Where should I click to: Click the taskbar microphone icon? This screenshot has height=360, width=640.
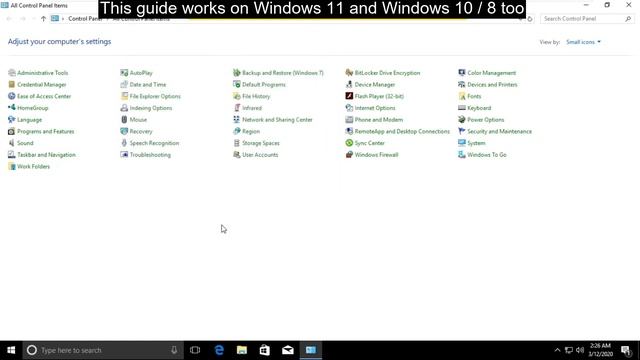tap(174, 350)
